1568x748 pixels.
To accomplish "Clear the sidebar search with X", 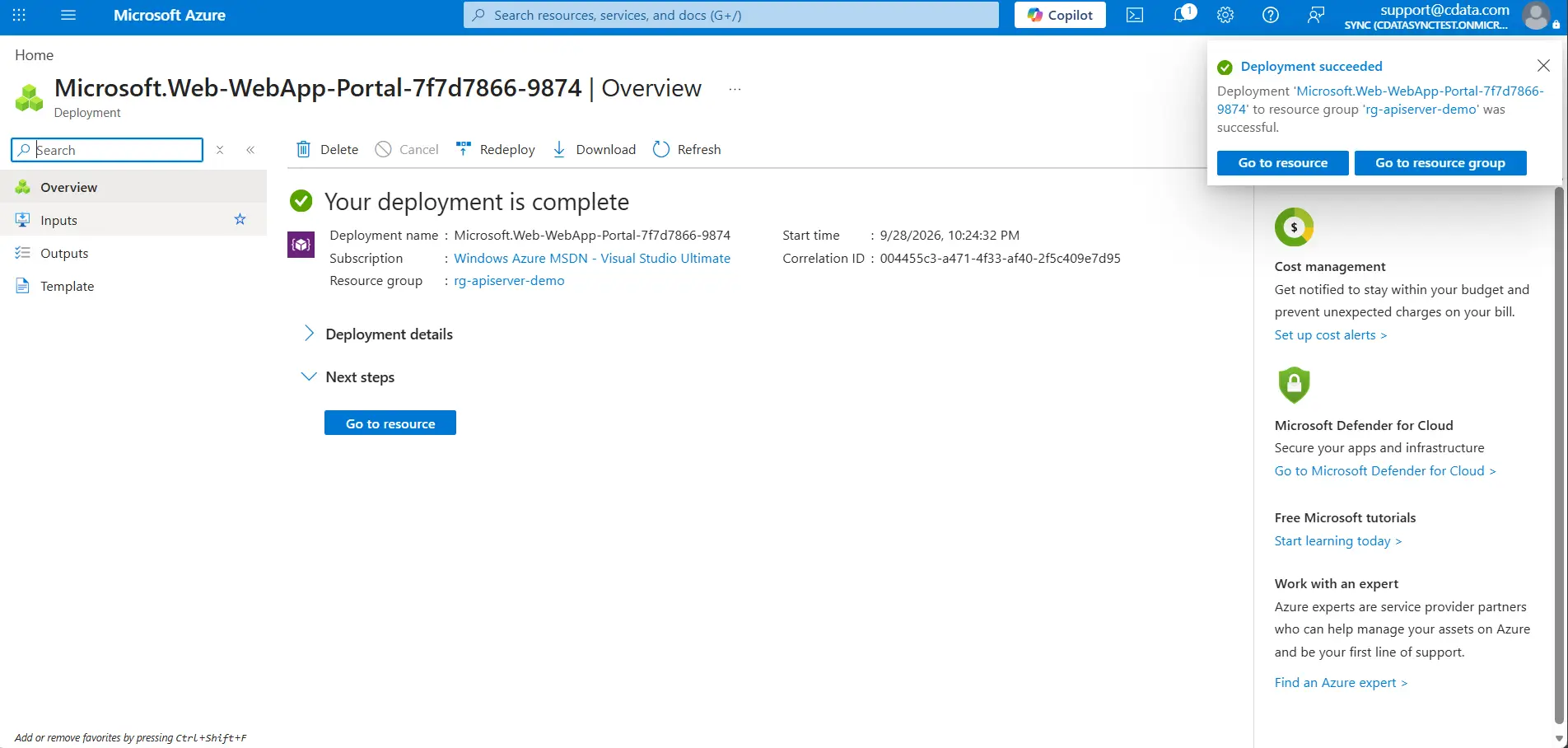I will 220,150.
